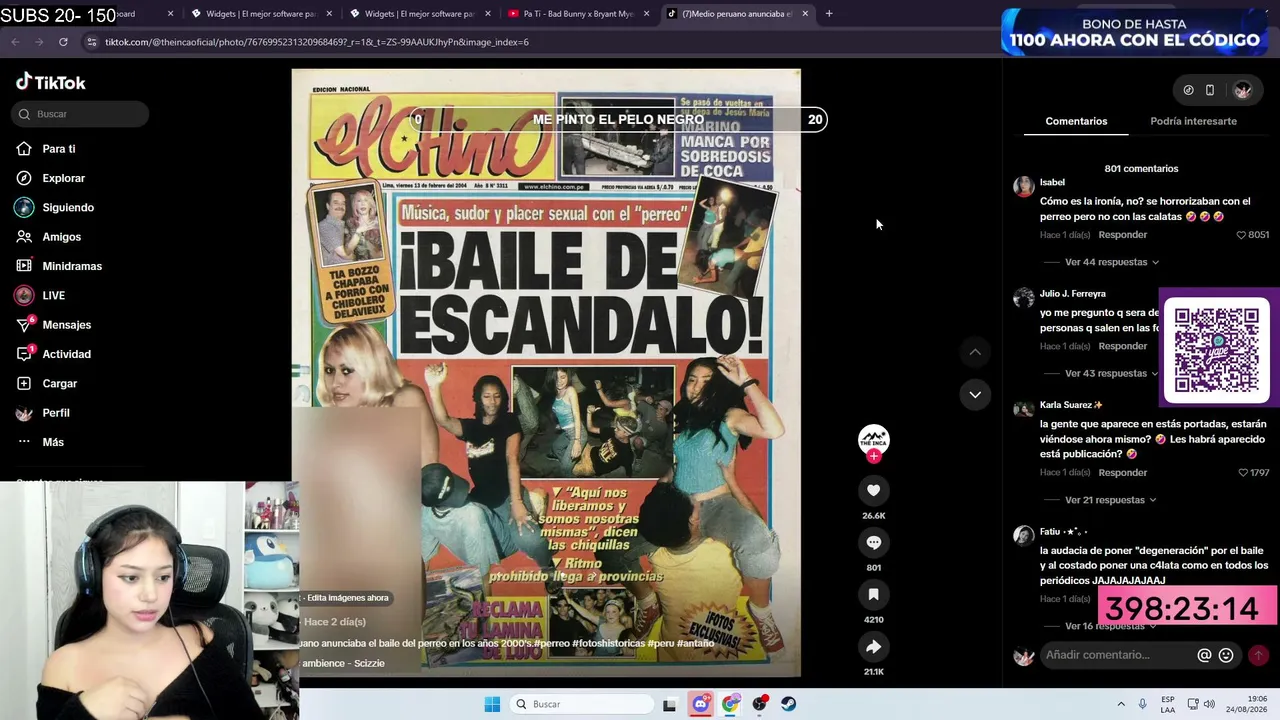
Task: Reload the page in the browser
Action: 63,42
